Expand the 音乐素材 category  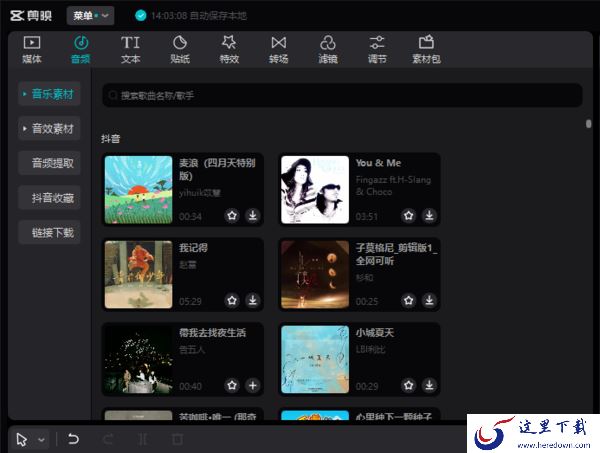[49, 94]
